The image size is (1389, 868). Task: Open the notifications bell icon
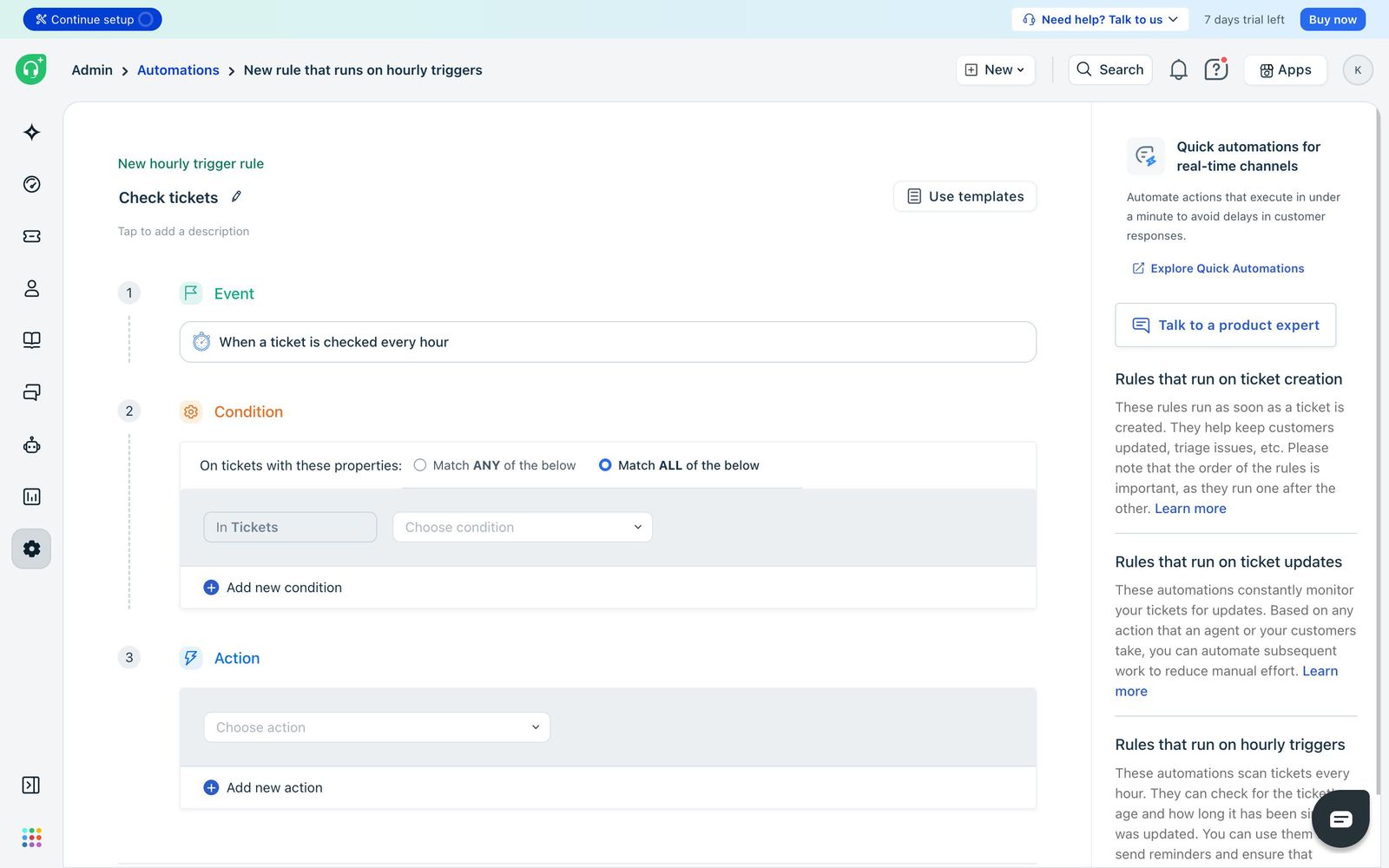click(x=1178, y=69)
